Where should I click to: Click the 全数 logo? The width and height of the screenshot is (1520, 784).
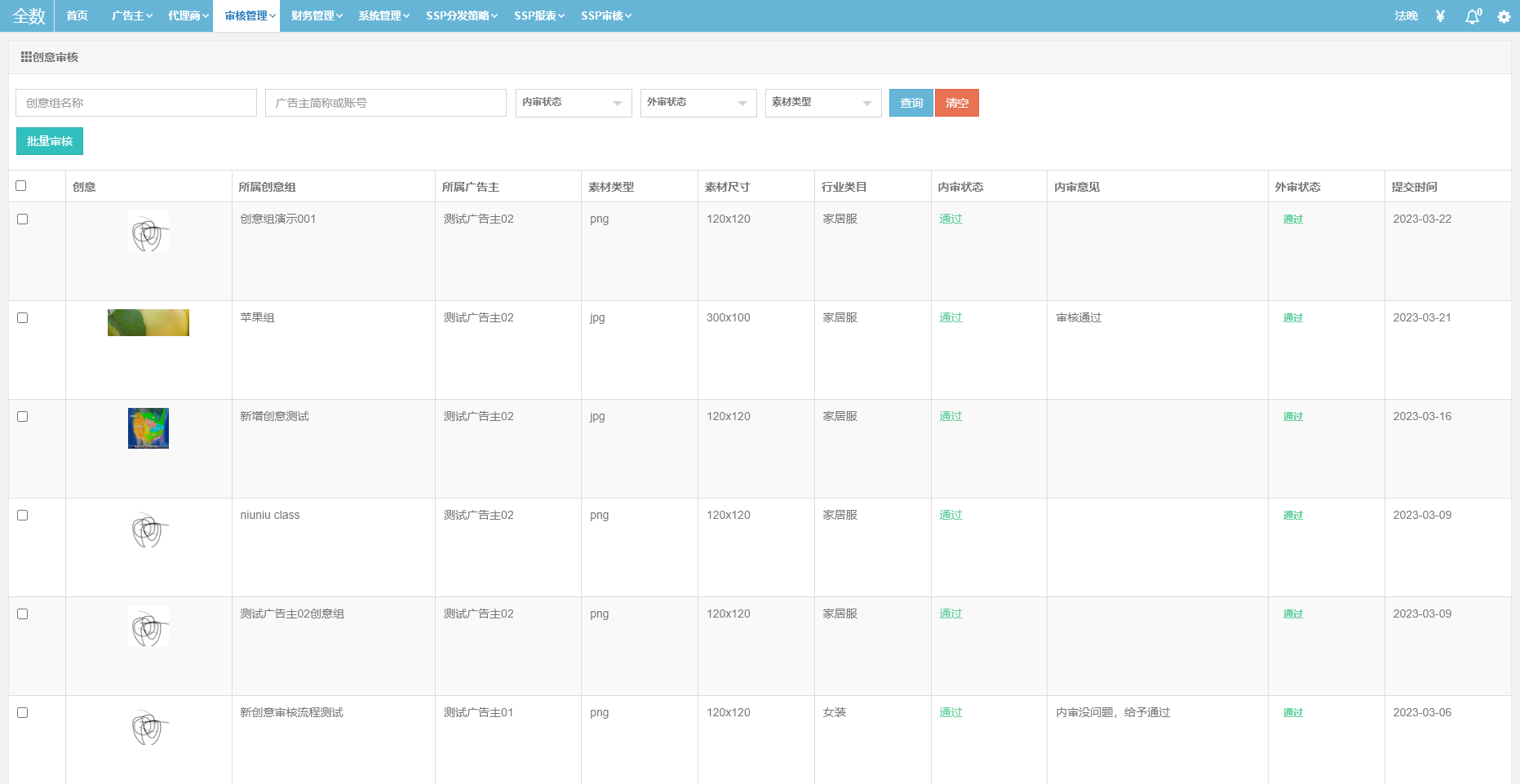point(29,16)
